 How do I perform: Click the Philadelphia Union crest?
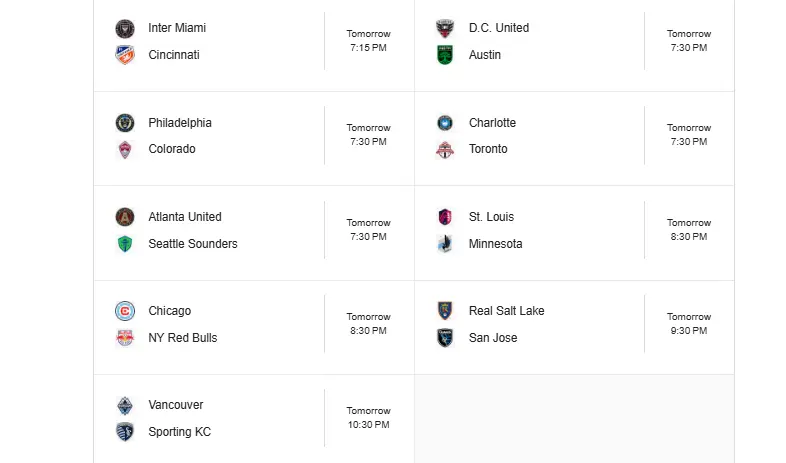(125, 123)
